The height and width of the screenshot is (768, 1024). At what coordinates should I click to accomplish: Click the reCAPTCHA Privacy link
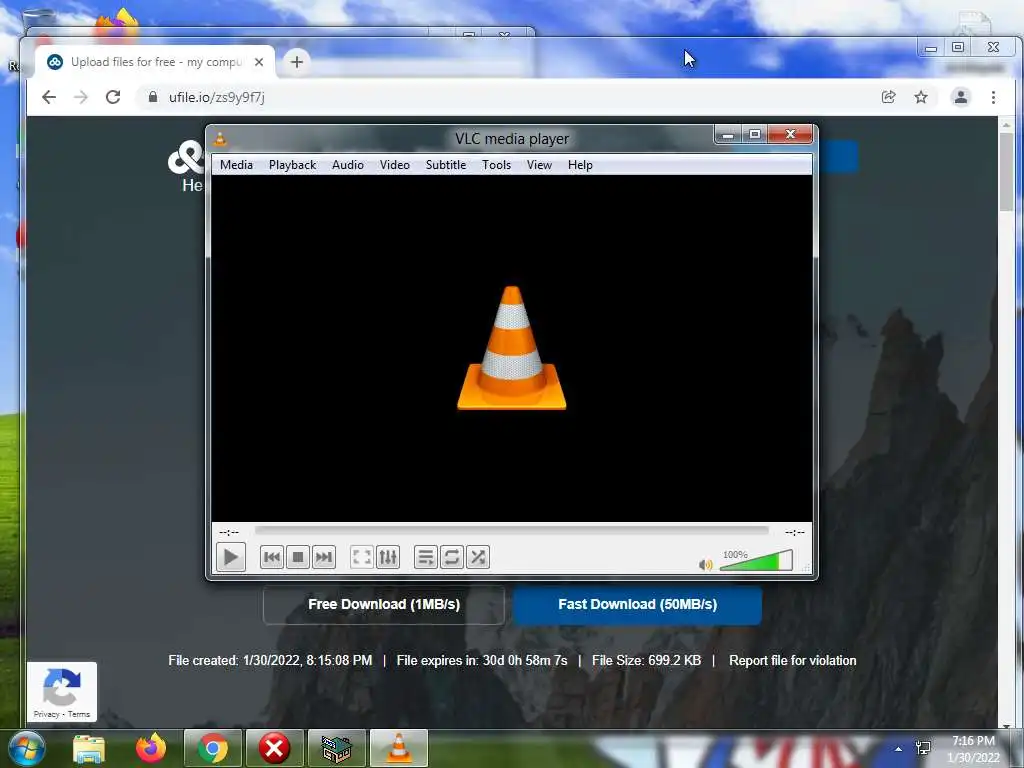(46, 714)
